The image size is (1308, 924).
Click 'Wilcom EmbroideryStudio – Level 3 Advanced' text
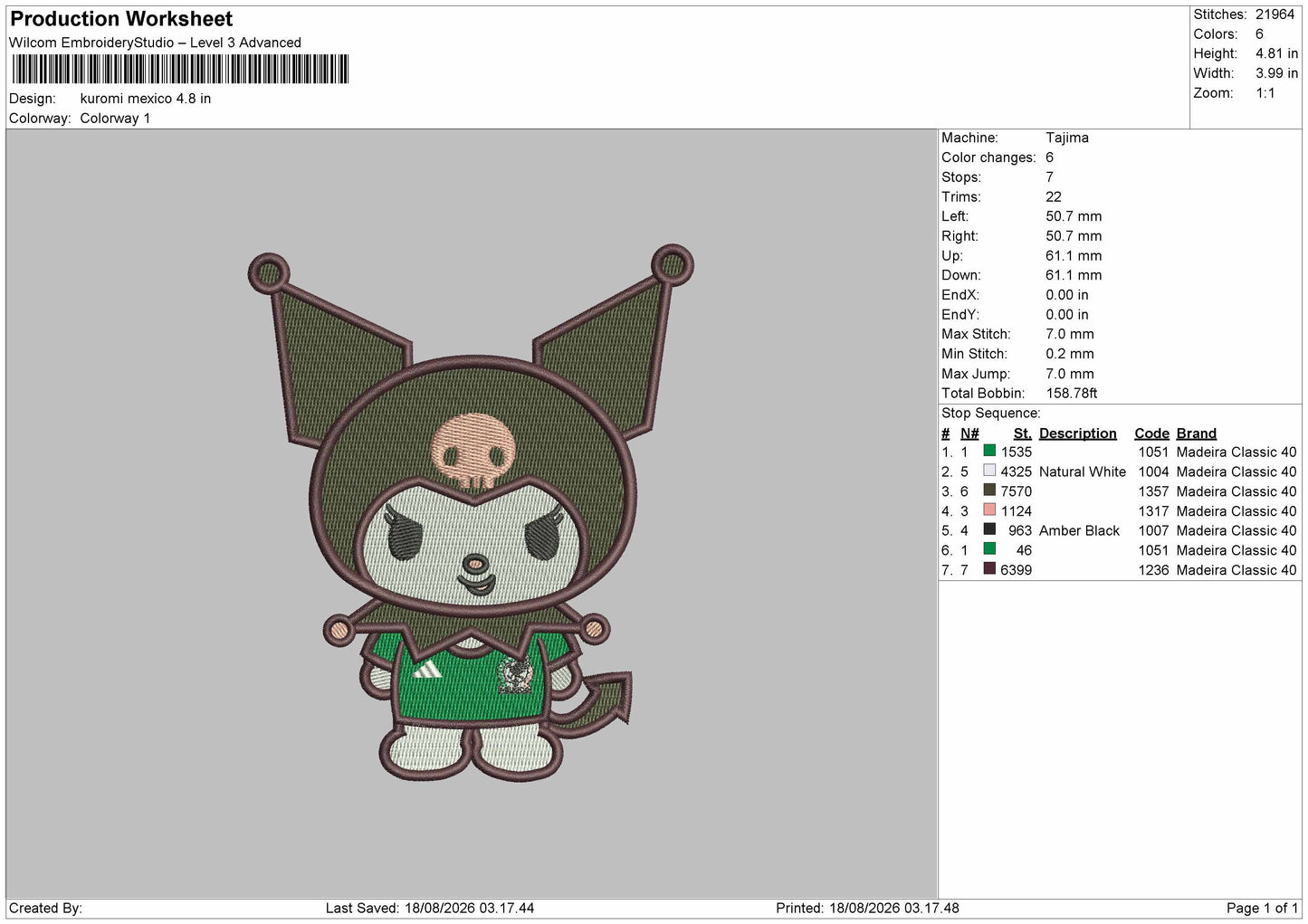click(155, 43)
